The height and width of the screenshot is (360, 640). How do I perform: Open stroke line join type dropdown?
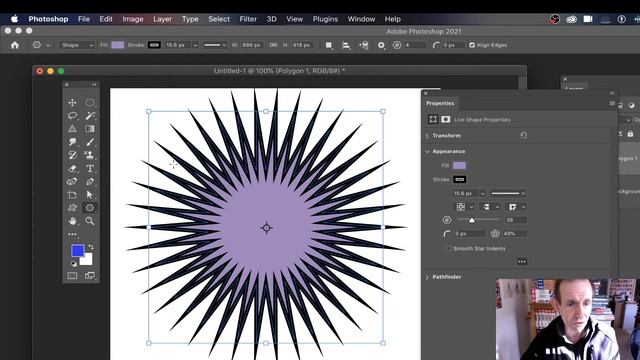(516, 207)
